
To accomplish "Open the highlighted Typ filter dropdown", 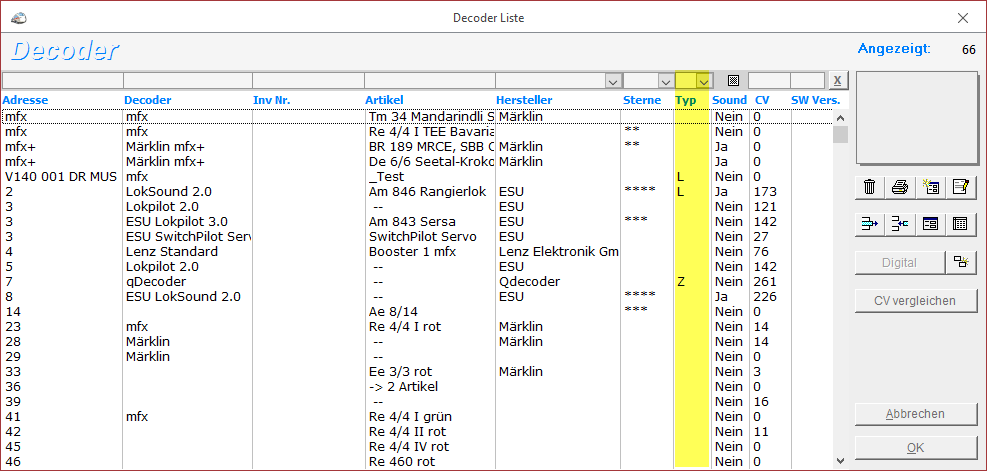I will click(x=704, y=81).
